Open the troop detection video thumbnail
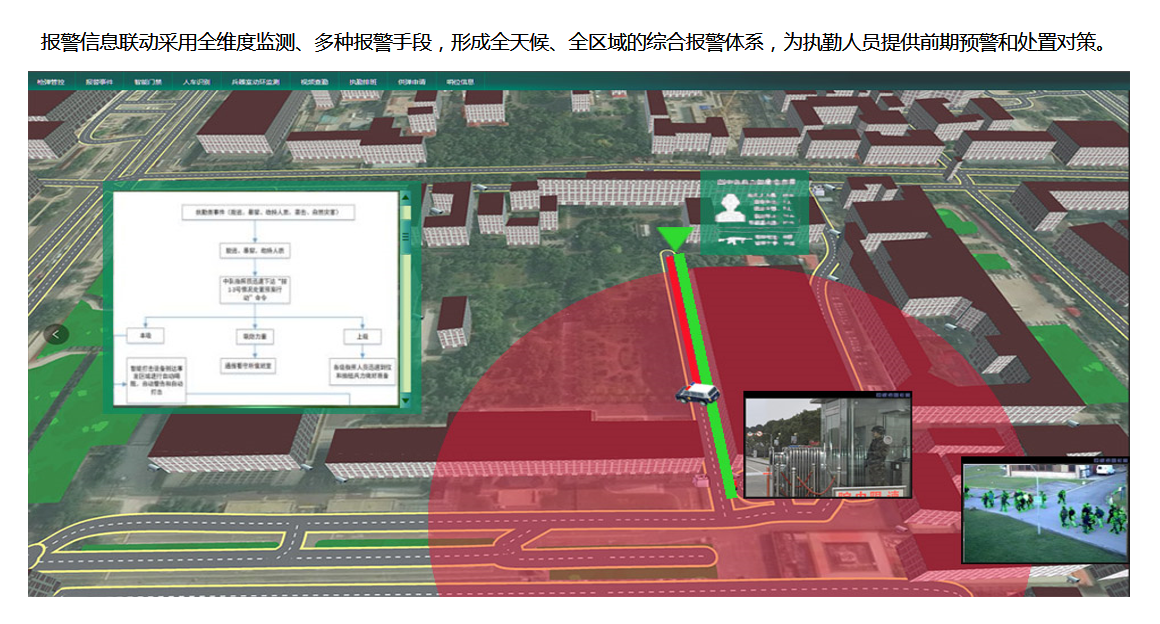Image resolution: width=1160 pixels, height=624 pixels. tap(1045, 510)
